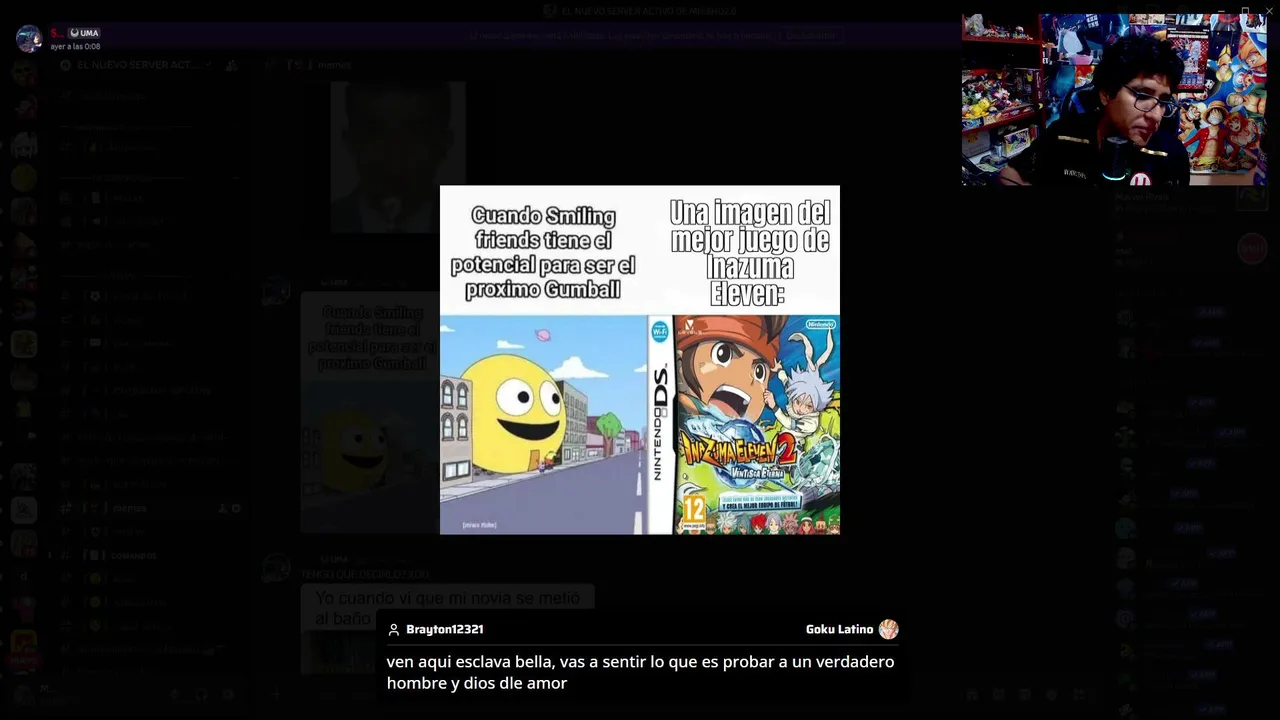This screenshot has height=720, width=1280.
Task: Open the dimmed Smiling Friends meme thumbnail in chat
Action: 370,412
